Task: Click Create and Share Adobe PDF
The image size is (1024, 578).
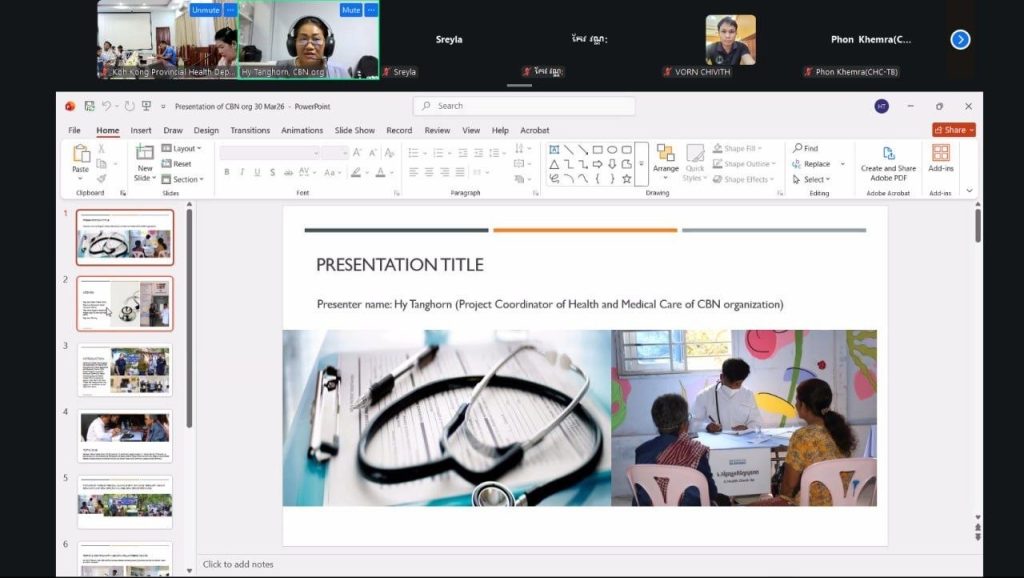Action: click(x=888, y=161)
